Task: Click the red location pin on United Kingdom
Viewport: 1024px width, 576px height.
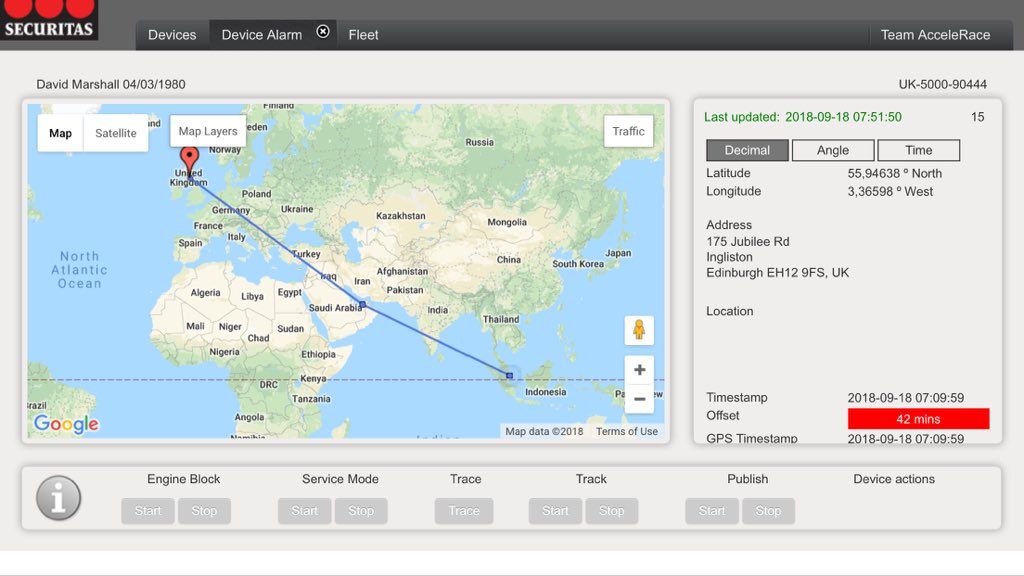Action: [x=189, y=161]
